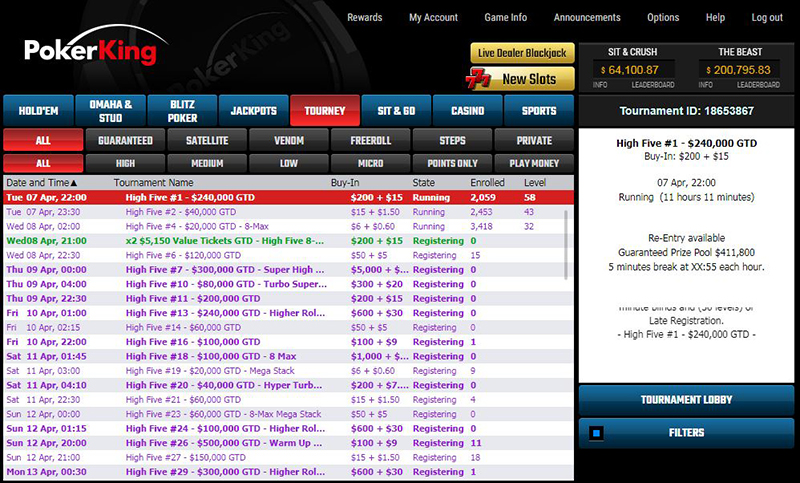
Task: Toggle the Filters checkbox
Action: pyautogui.click(x=597, y=433)
